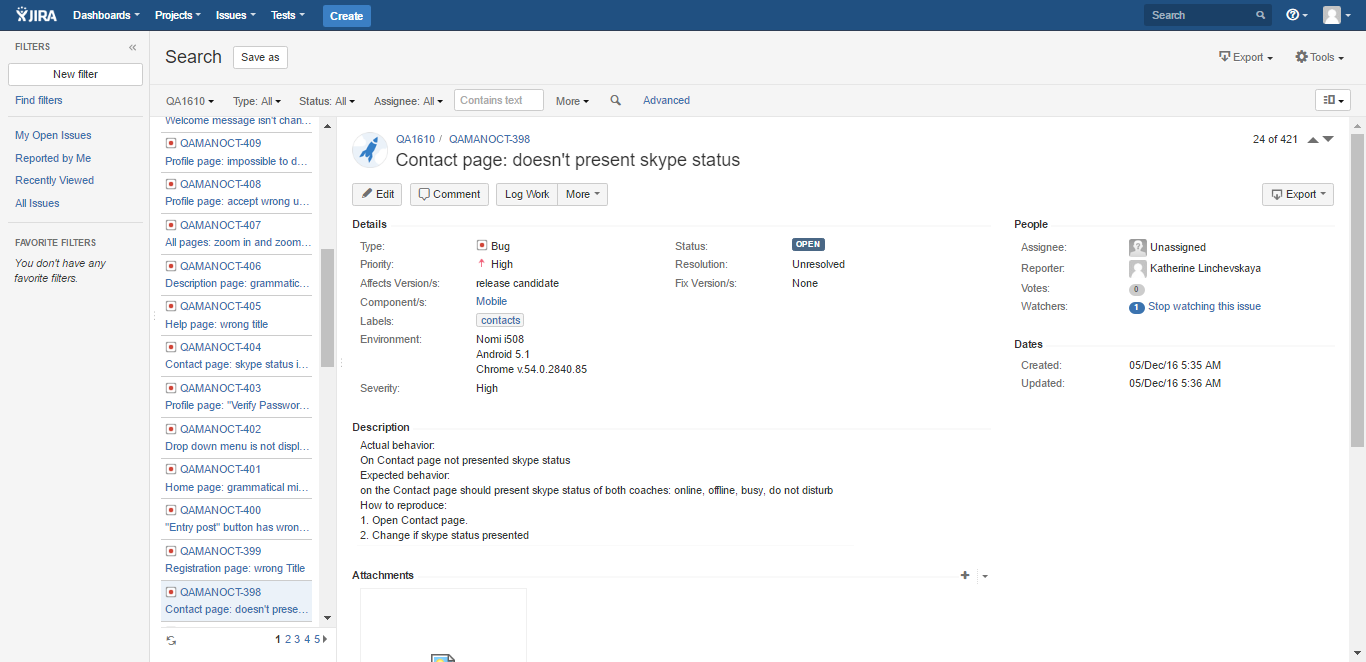Click the JIRA home logo
Viewport: 1366px width, 662px height.
tap(35, 15)
